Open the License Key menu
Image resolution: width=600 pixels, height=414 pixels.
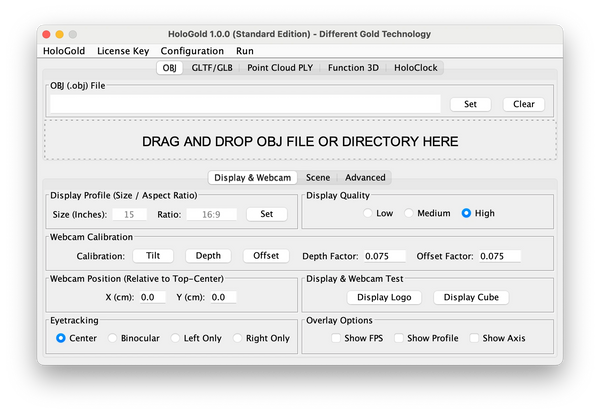pyautogui.click(x=125, y=50)
